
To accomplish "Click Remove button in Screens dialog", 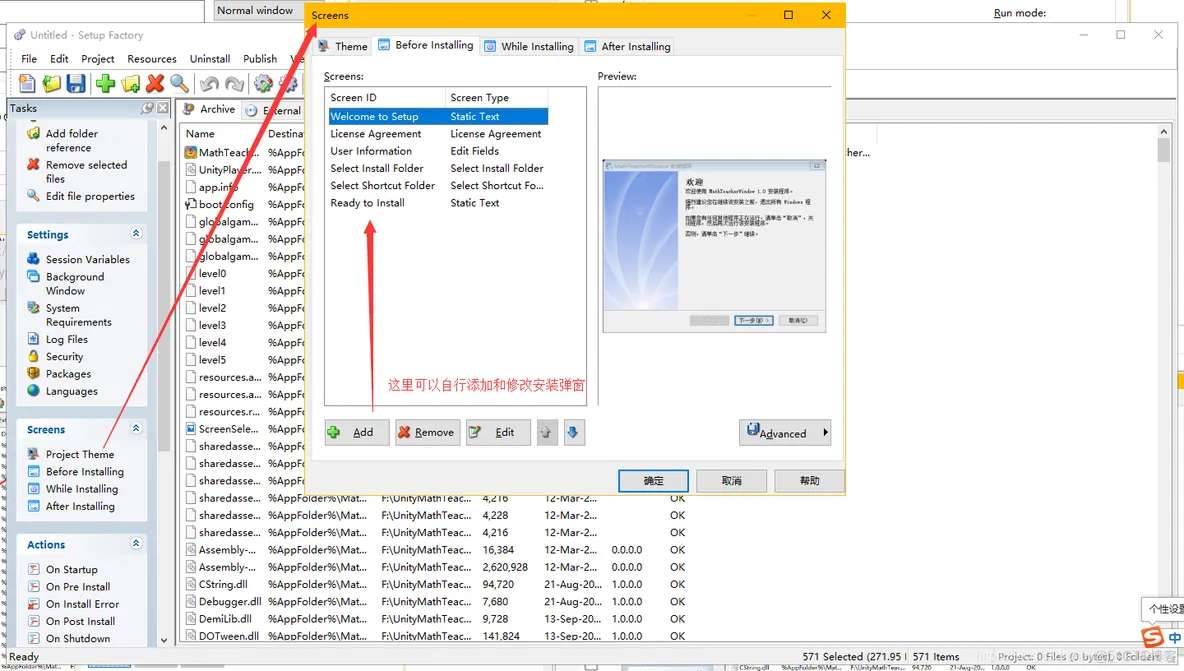I will 427,432.
